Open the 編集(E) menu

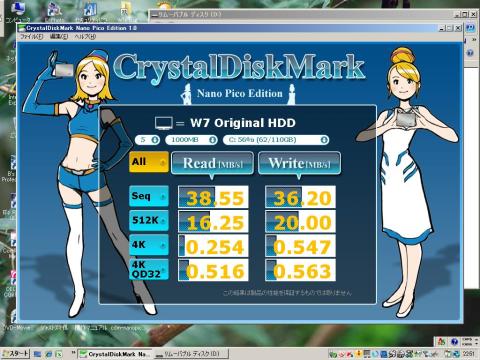click(59, 37)
